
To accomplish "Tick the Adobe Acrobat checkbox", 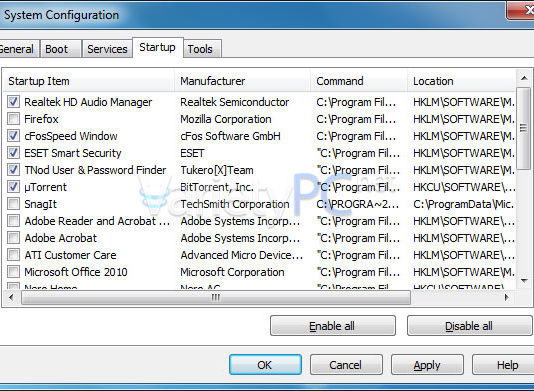I will pos(14,238).
